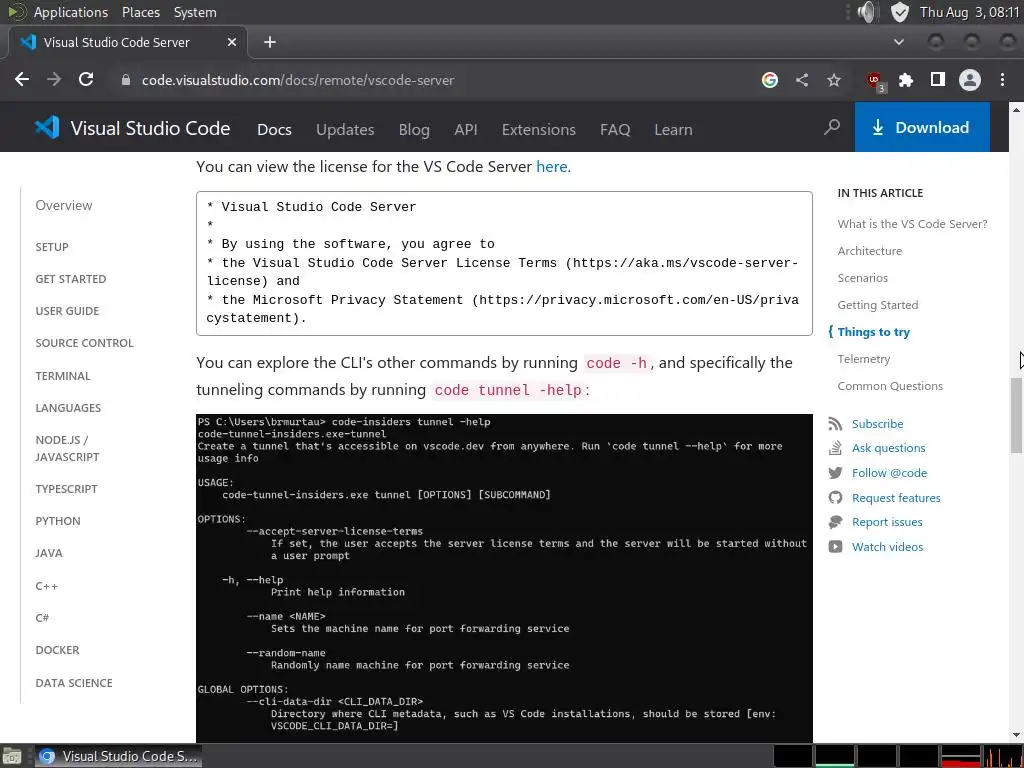Open the API navigation item

(x=466, y=129)
